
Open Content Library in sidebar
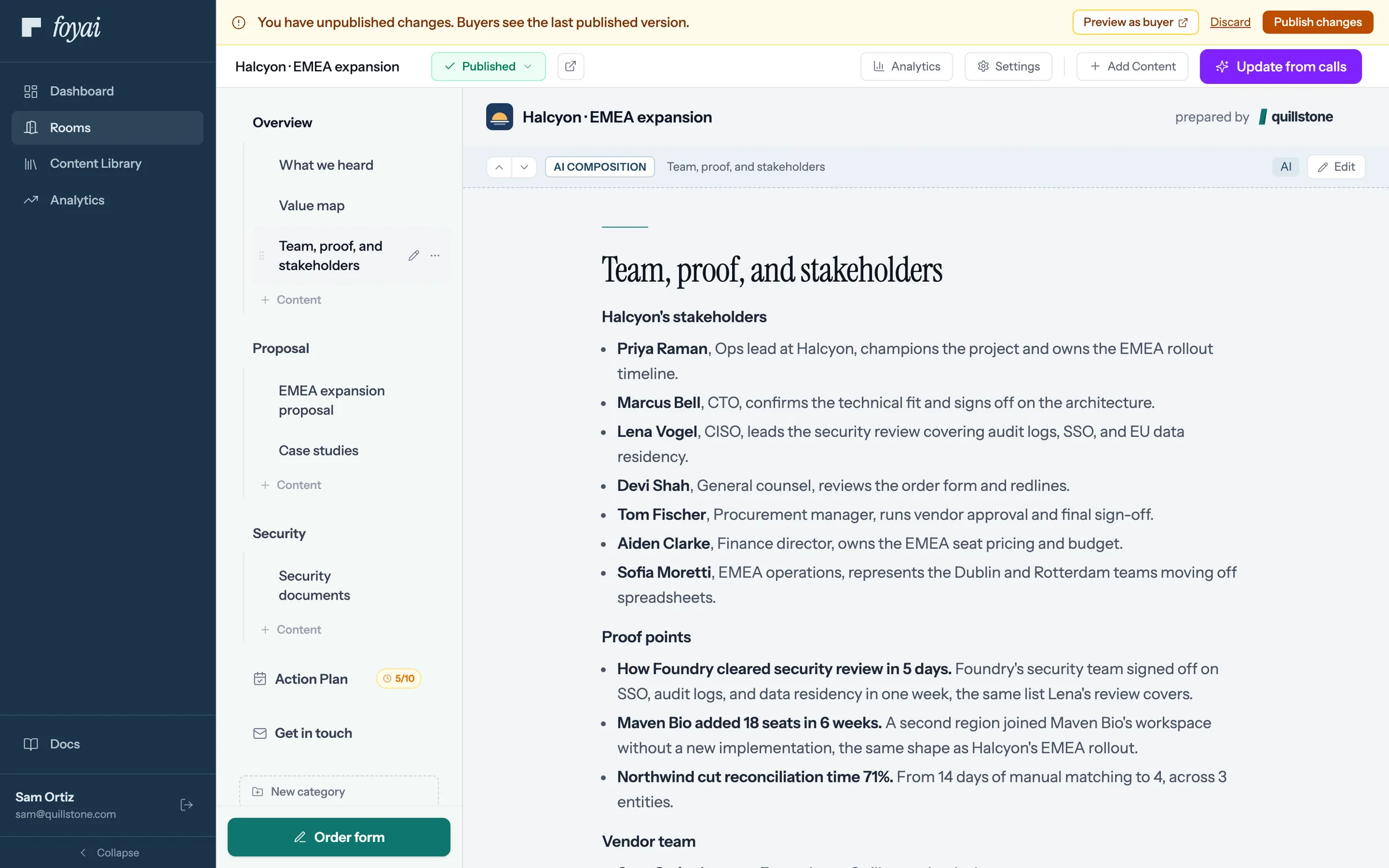click(x=108, y=164)
